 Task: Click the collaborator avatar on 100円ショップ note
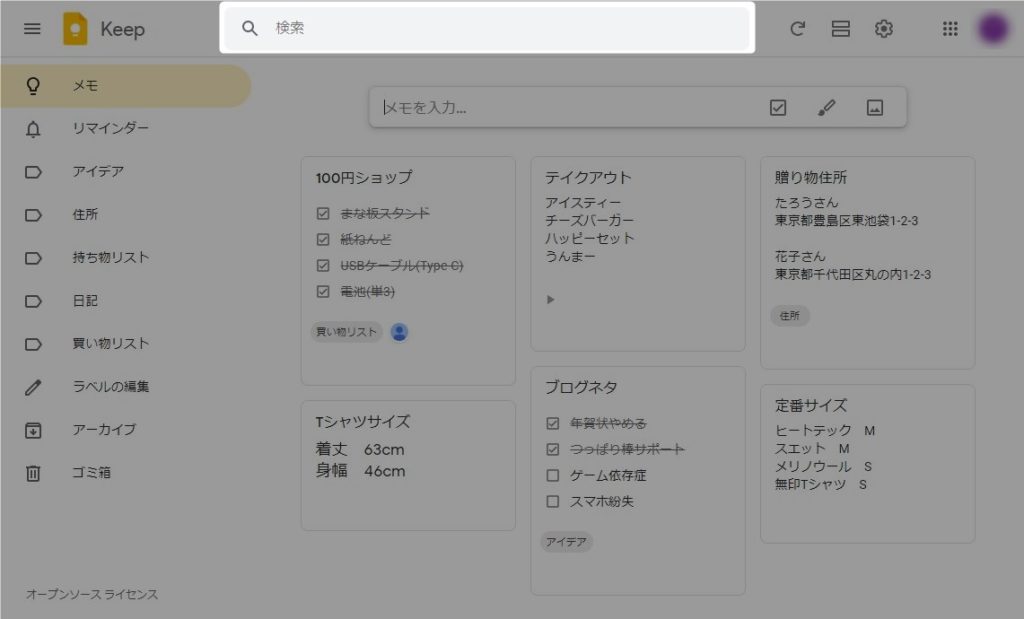(x=399, y=332)
